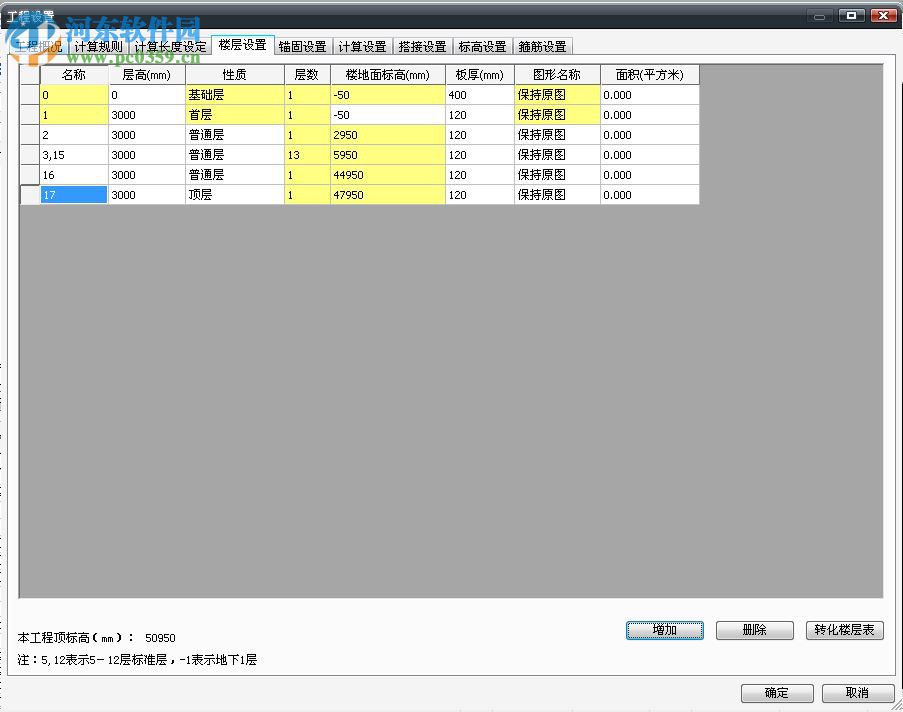Click the 删除 button to remove a floor
Viewport: 903px width, 712px height.
(754, 630)
